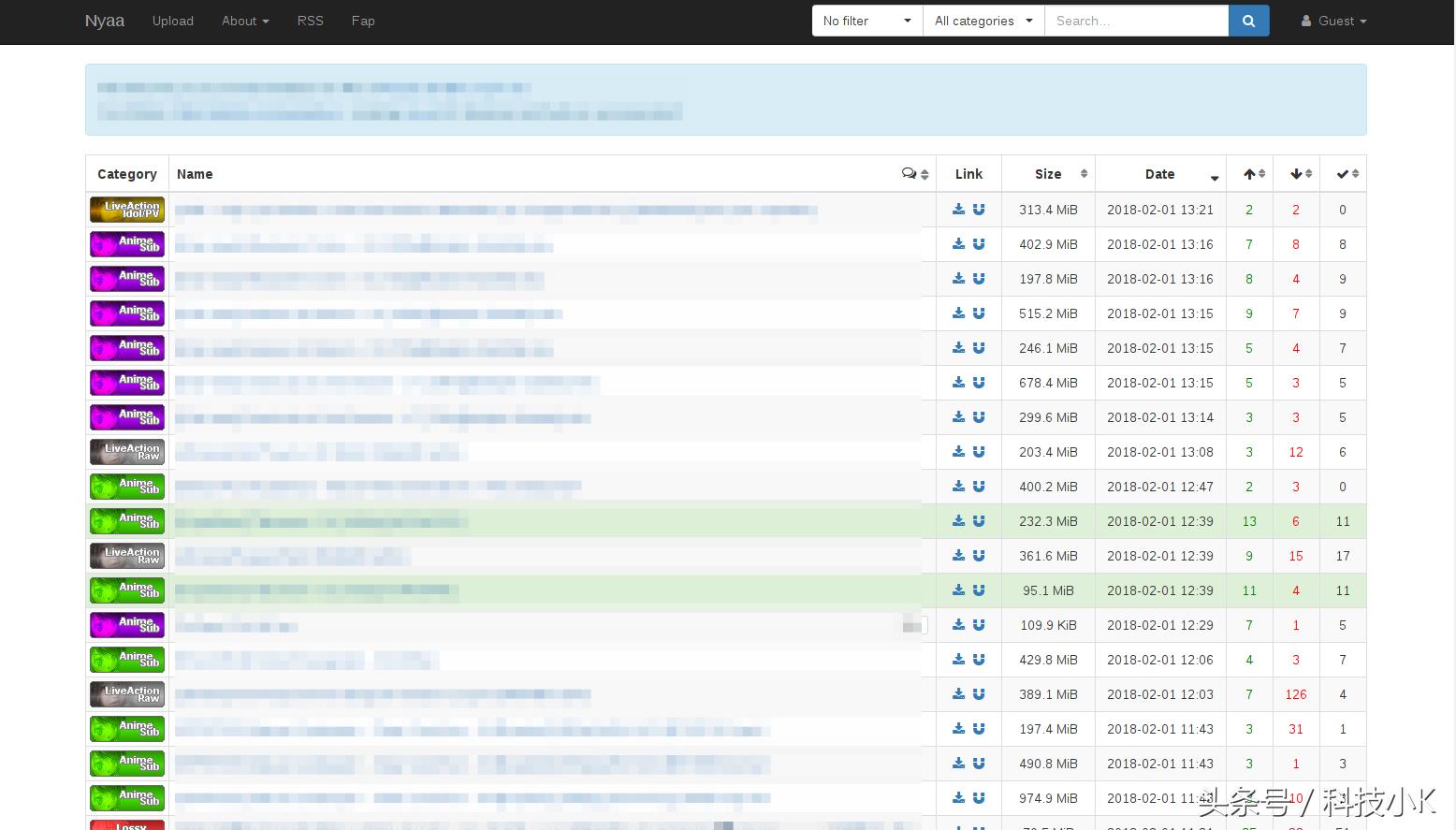
Task: Click Anime Sub badge on 402.9 MiB row
Action: 127,244
